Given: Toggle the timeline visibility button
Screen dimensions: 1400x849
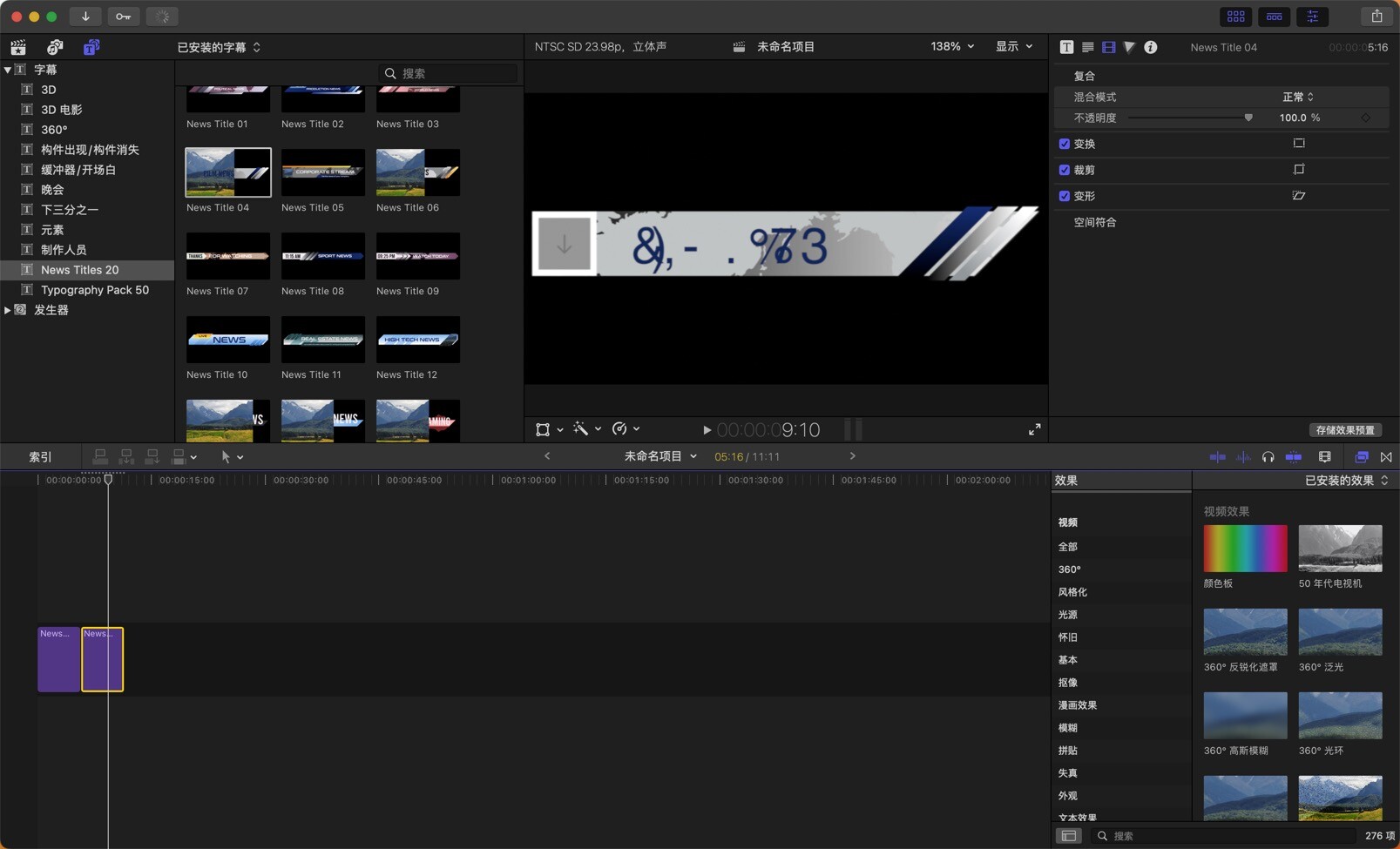Looking at the screenshot, I should click(1274, 17).
